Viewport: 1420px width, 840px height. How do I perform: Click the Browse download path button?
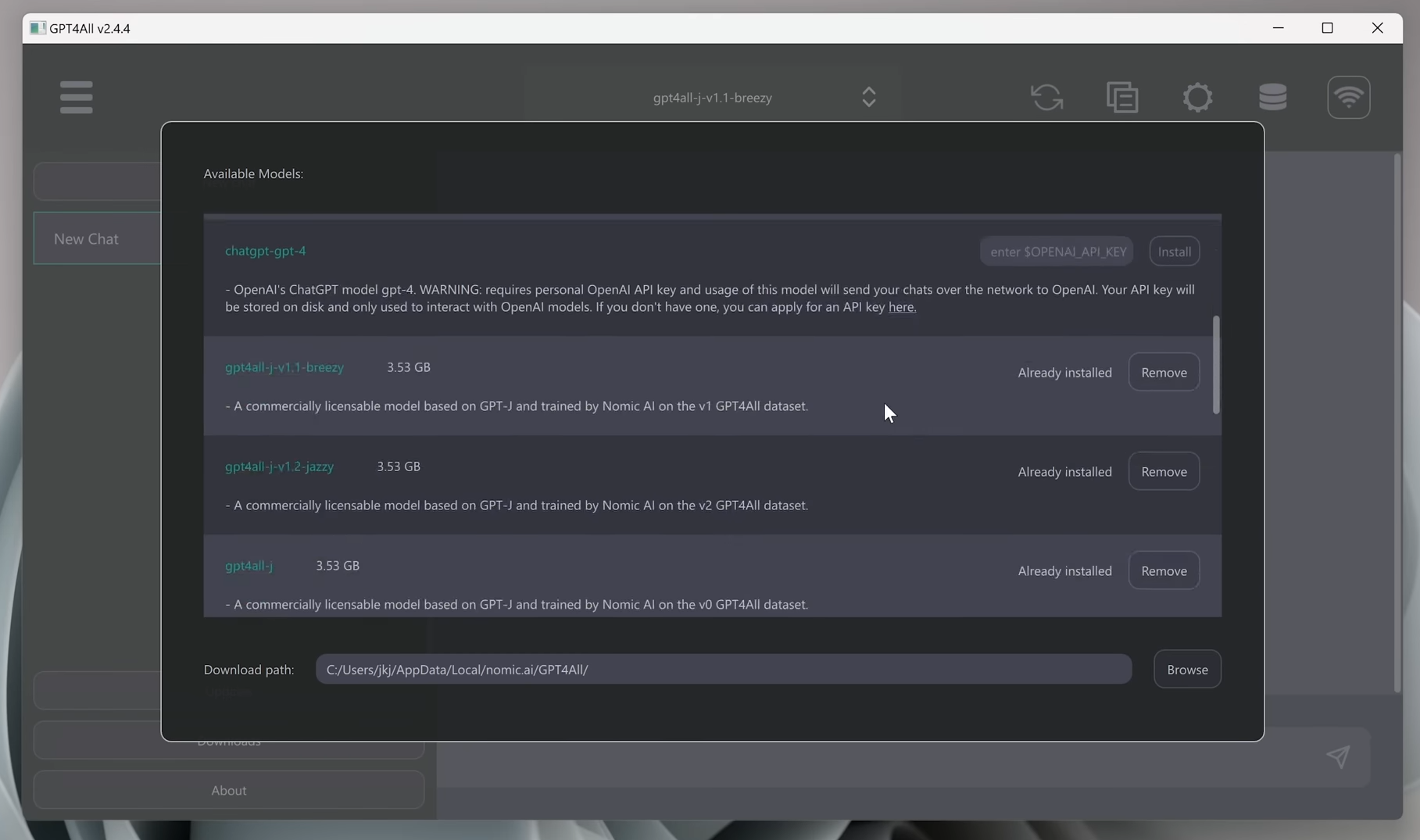(x=1187, y=669)
